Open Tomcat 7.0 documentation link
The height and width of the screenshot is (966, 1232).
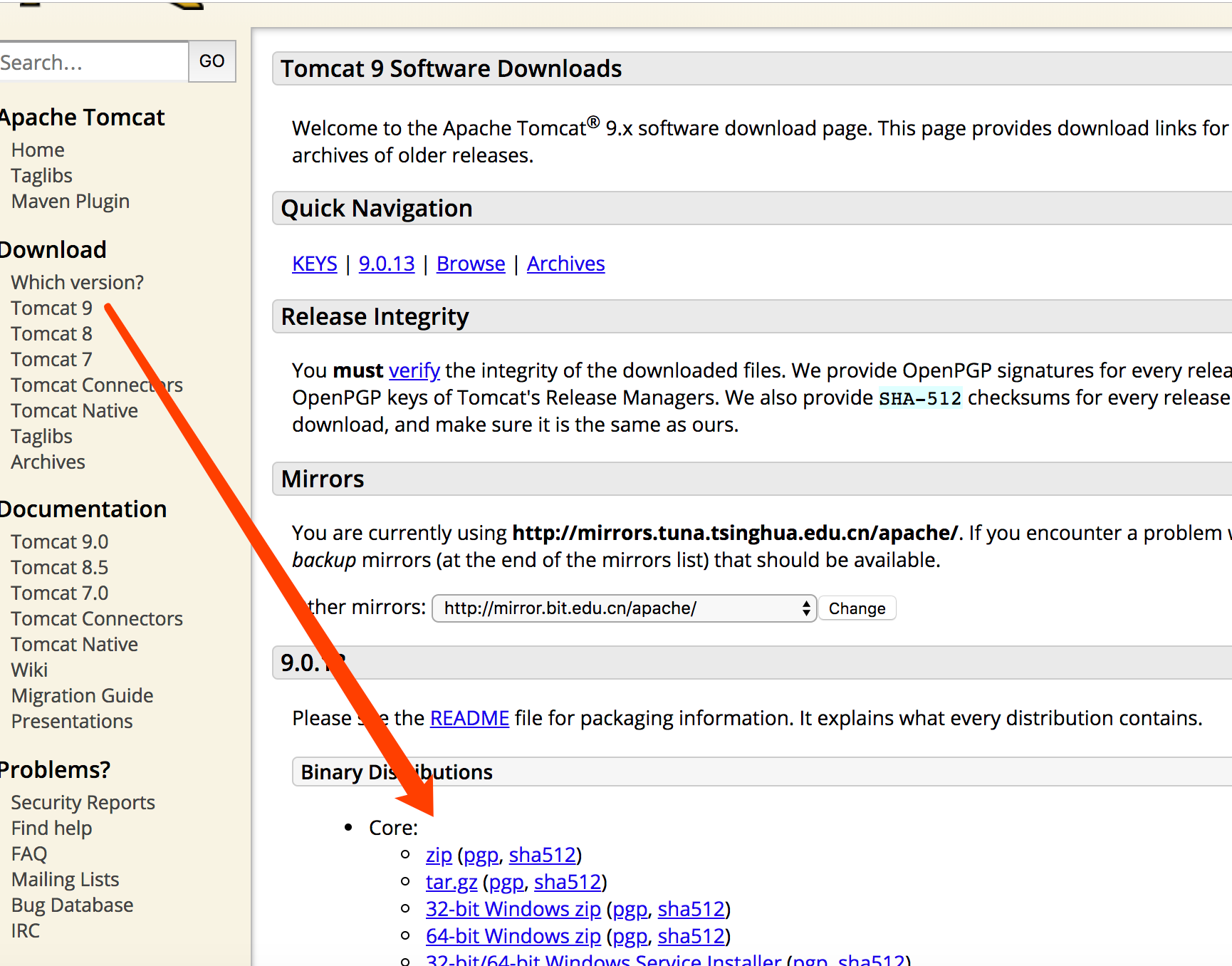pos(60,593)
